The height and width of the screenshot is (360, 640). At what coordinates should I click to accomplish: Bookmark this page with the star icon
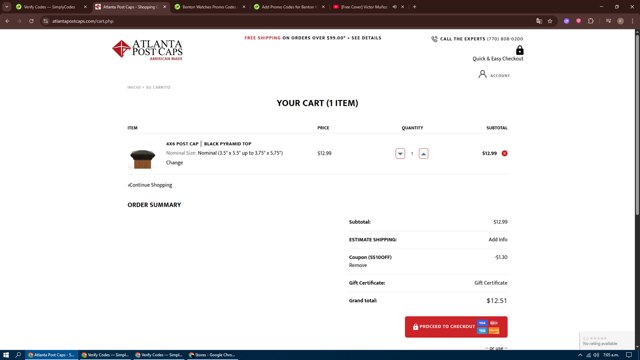pos(550,21)
